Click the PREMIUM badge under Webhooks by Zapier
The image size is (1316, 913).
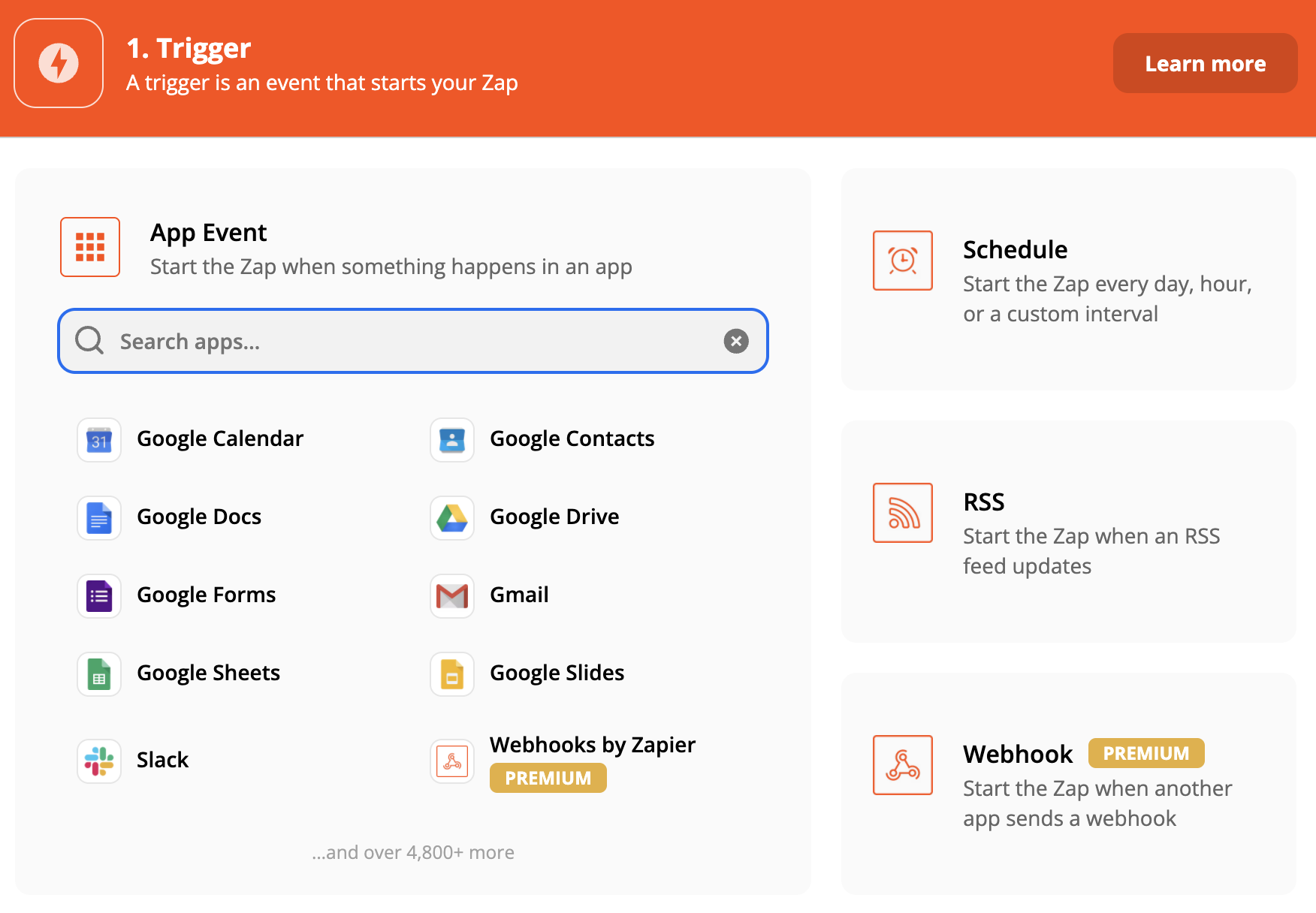(548, 778)
